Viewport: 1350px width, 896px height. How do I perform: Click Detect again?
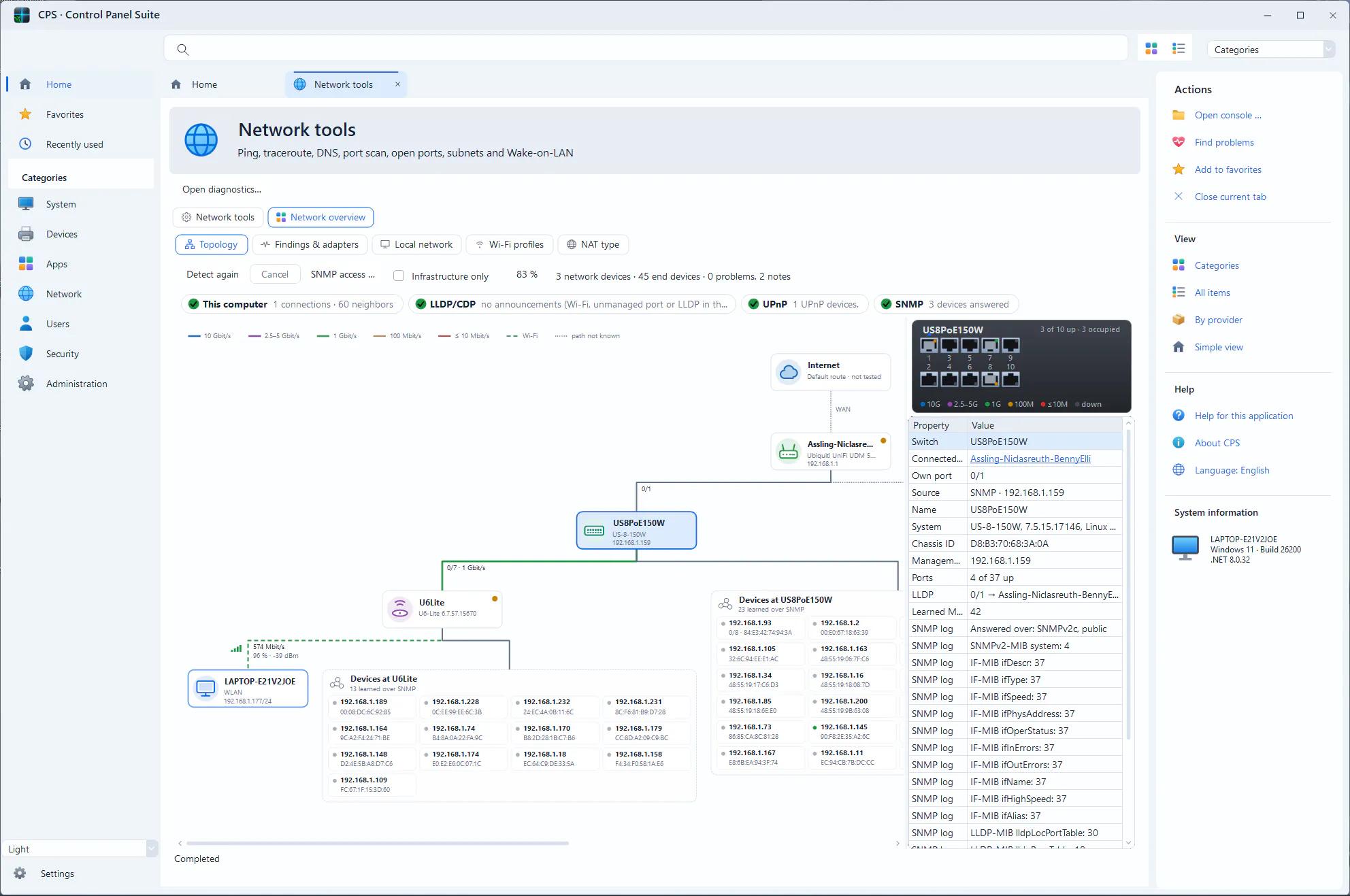pyautogui.click(x=212, y=274)
